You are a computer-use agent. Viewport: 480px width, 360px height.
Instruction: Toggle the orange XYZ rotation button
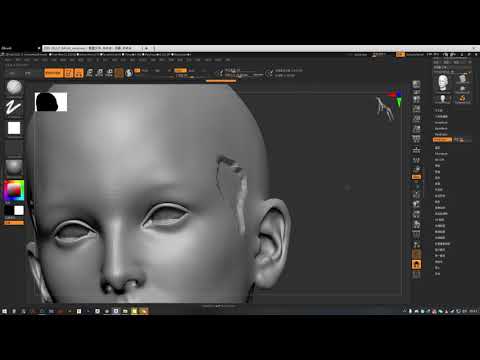coord(416,177)
